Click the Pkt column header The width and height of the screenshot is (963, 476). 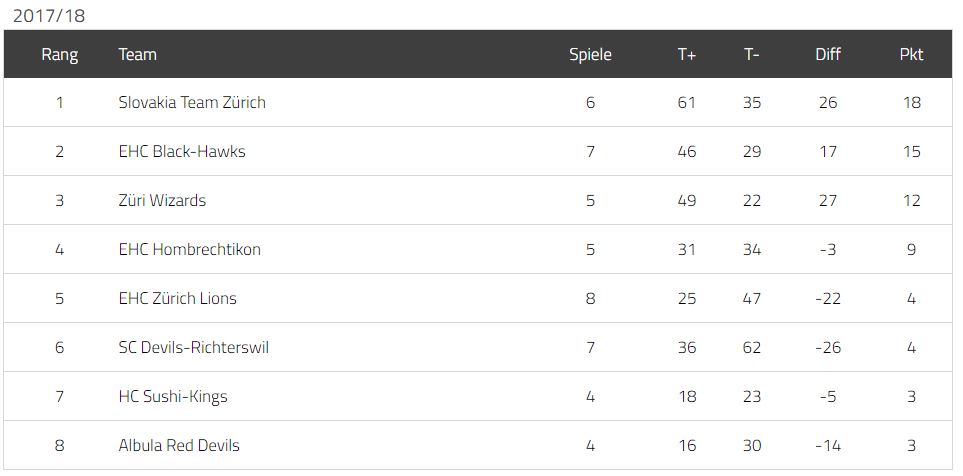pos(911,55)
